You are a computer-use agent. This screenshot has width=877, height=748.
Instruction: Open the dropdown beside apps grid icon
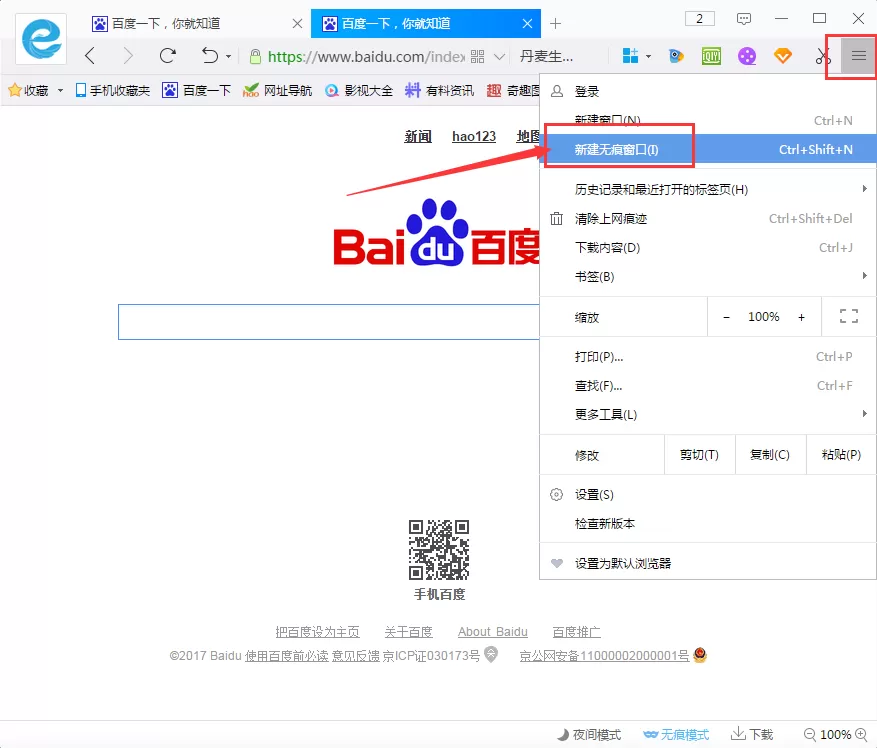pos(648,57)
